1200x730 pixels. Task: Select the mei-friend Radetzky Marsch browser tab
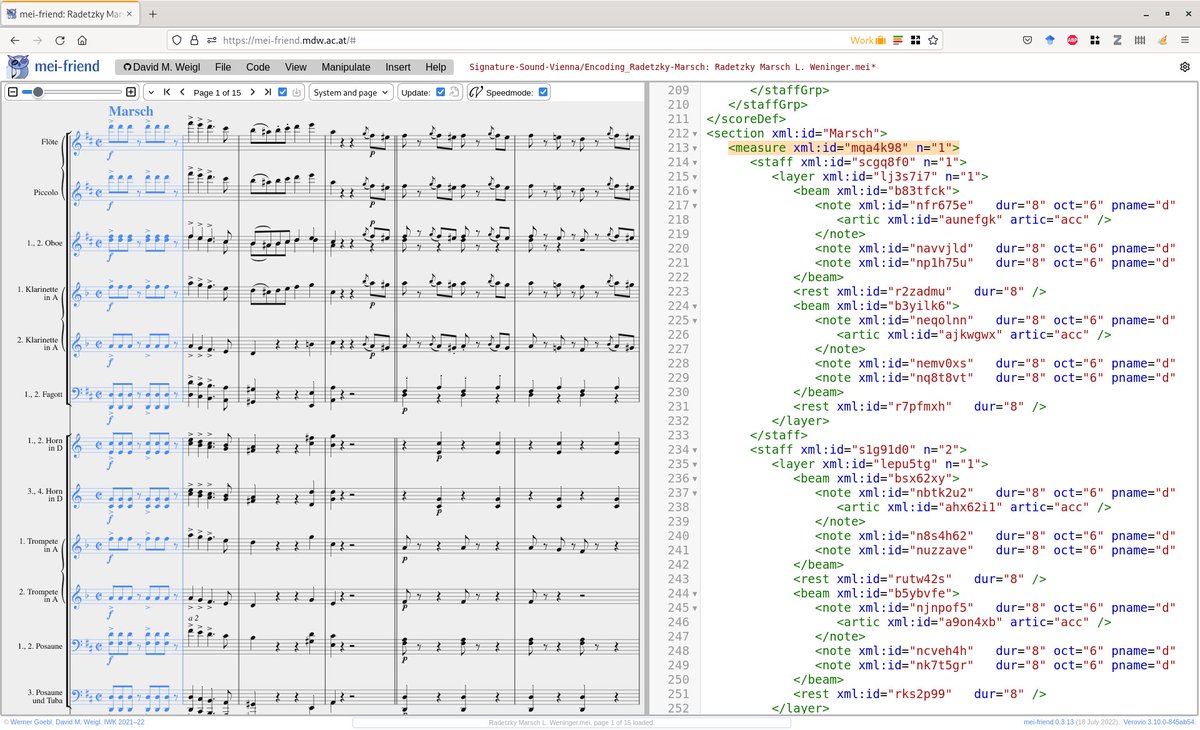pos(70,14)
